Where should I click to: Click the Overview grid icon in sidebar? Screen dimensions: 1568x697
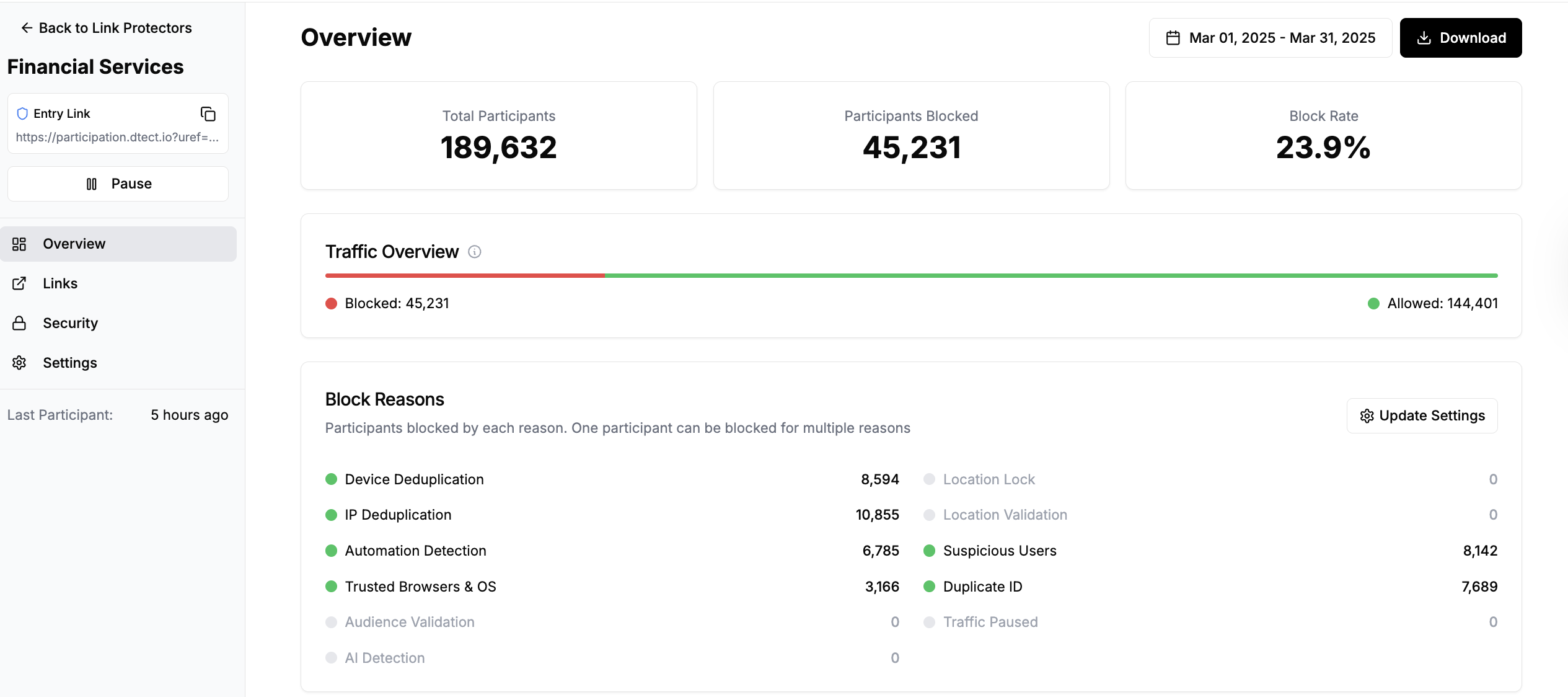[19, 244]
